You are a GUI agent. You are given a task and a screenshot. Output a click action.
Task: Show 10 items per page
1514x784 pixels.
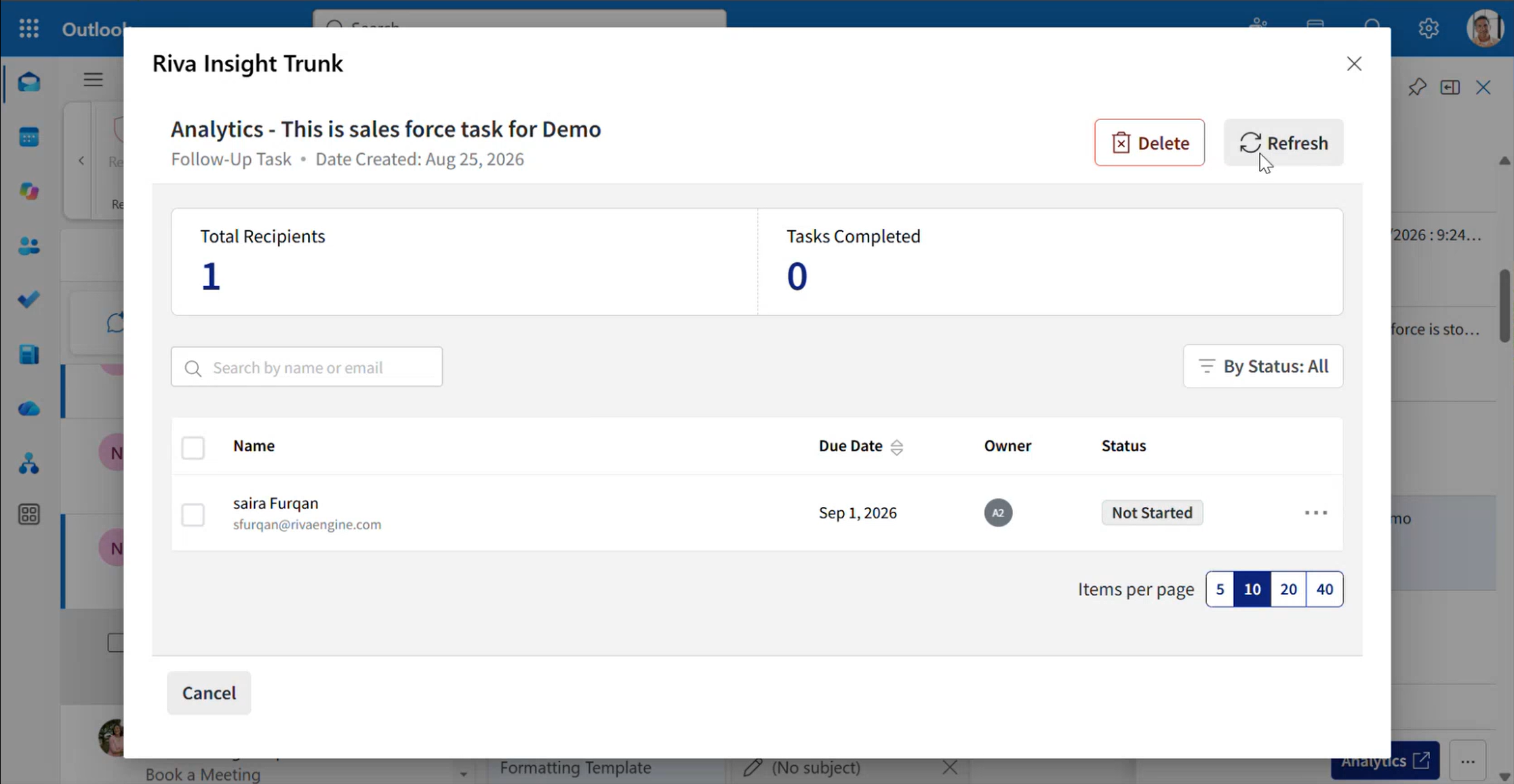pyautogui.click(x=1252, y=590)
